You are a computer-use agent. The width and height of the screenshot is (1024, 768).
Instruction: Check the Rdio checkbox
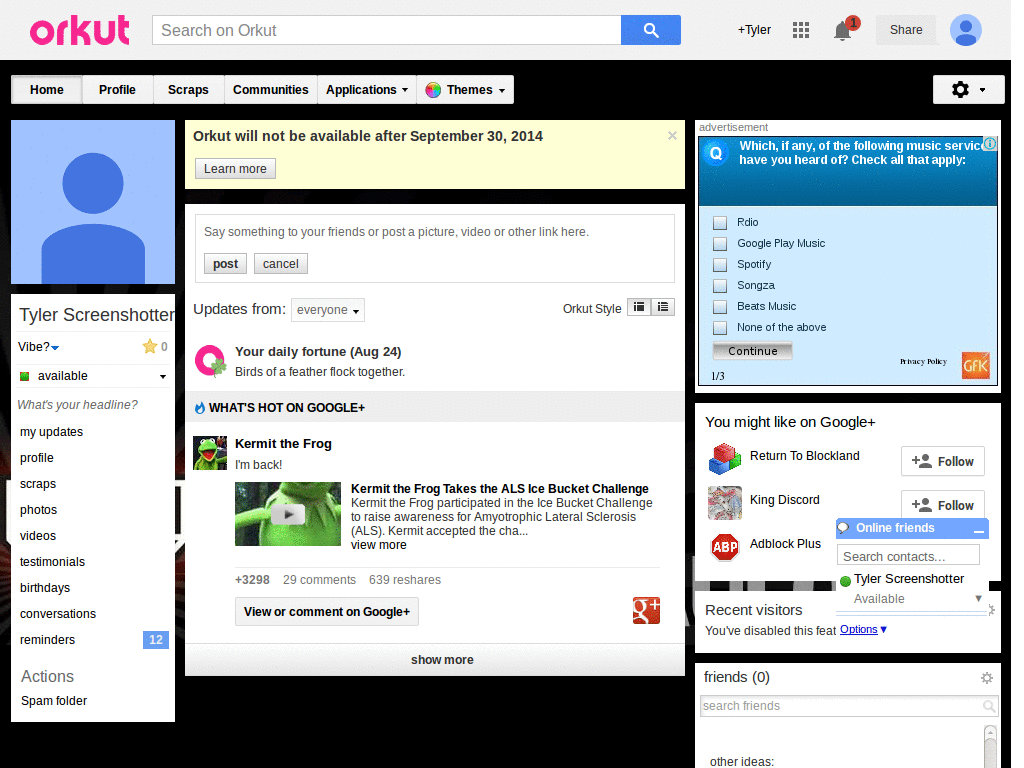click(x=720, y=223)
